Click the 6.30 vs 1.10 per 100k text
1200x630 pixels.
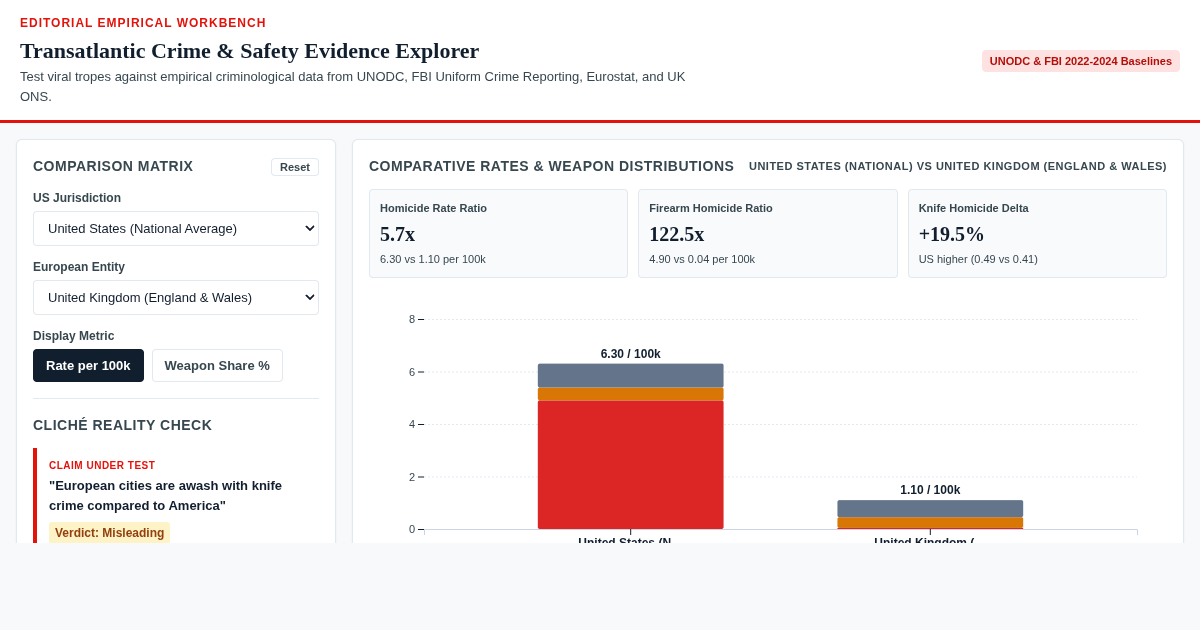[433, 259]
